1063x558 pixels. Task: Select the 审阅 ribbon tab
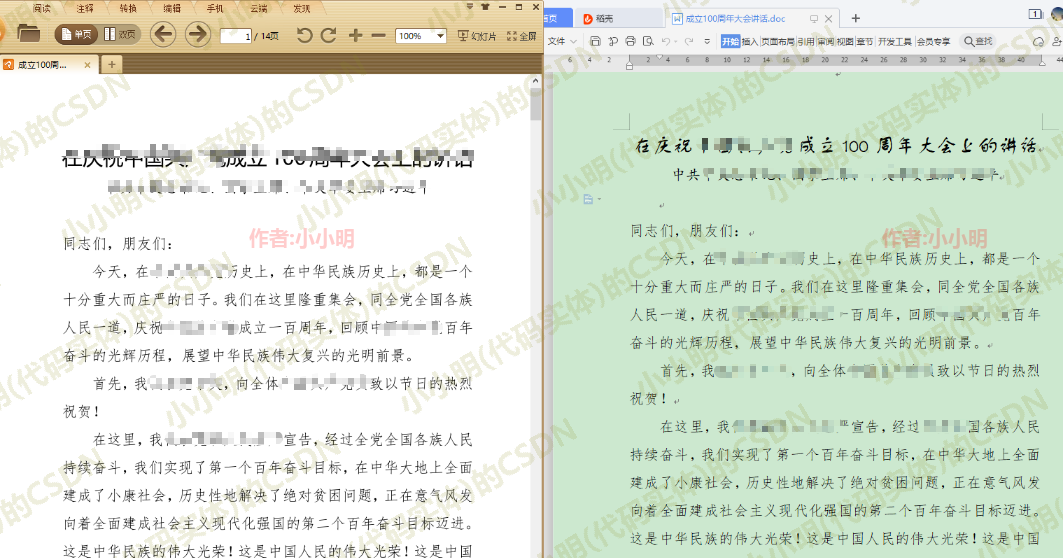pyautogui.click(x=825, y=41)
